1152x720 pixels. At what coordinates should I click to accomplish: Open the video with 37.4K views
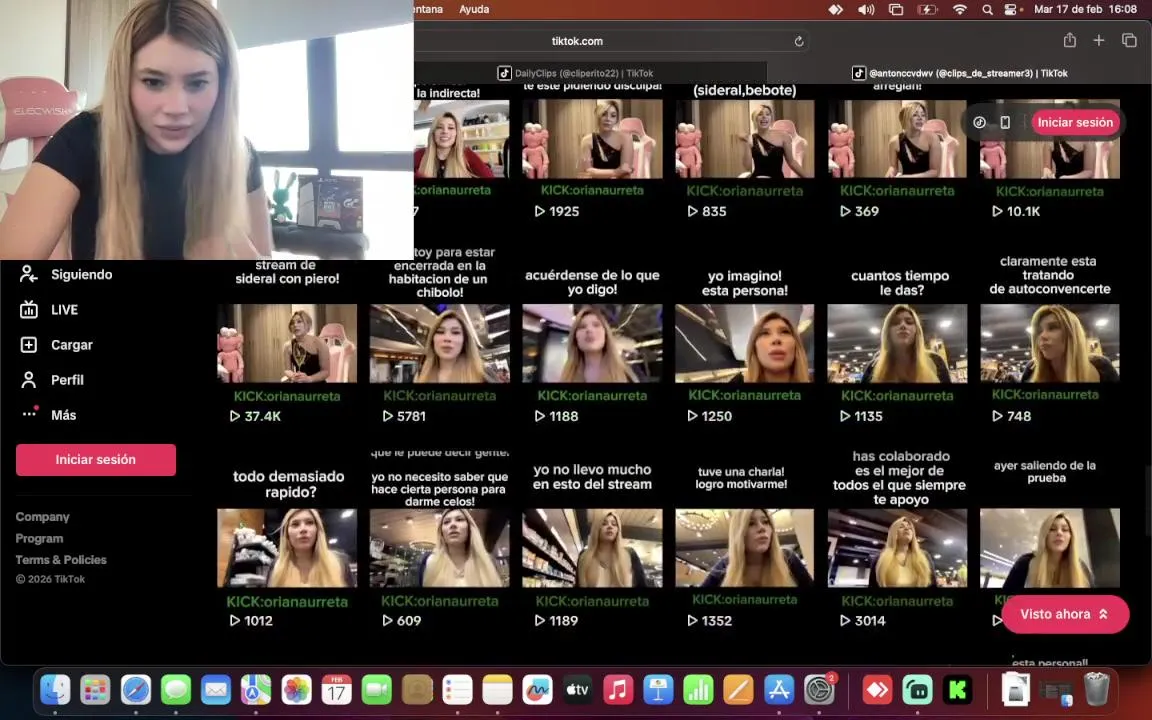(x=287, y=343)
